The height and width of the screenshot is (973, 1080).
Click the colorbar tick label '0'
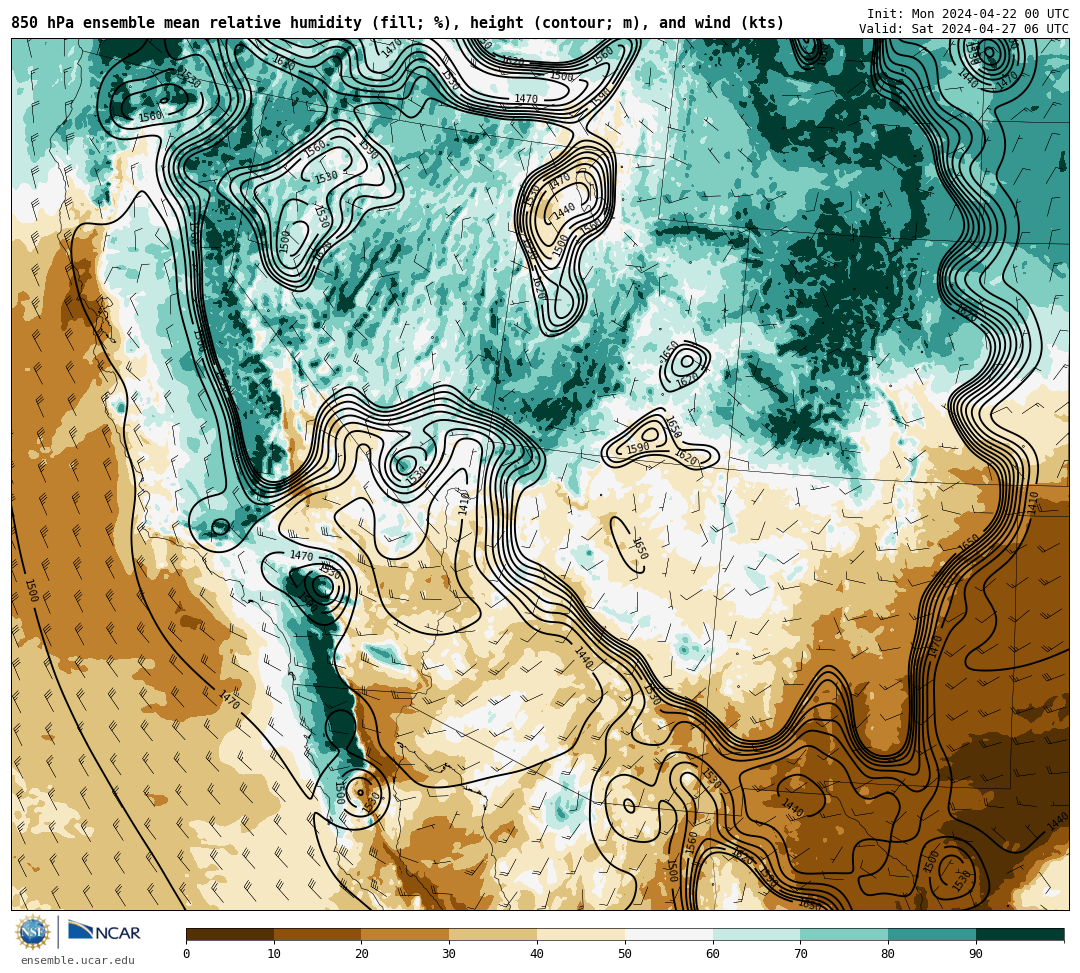click(187, 954)
